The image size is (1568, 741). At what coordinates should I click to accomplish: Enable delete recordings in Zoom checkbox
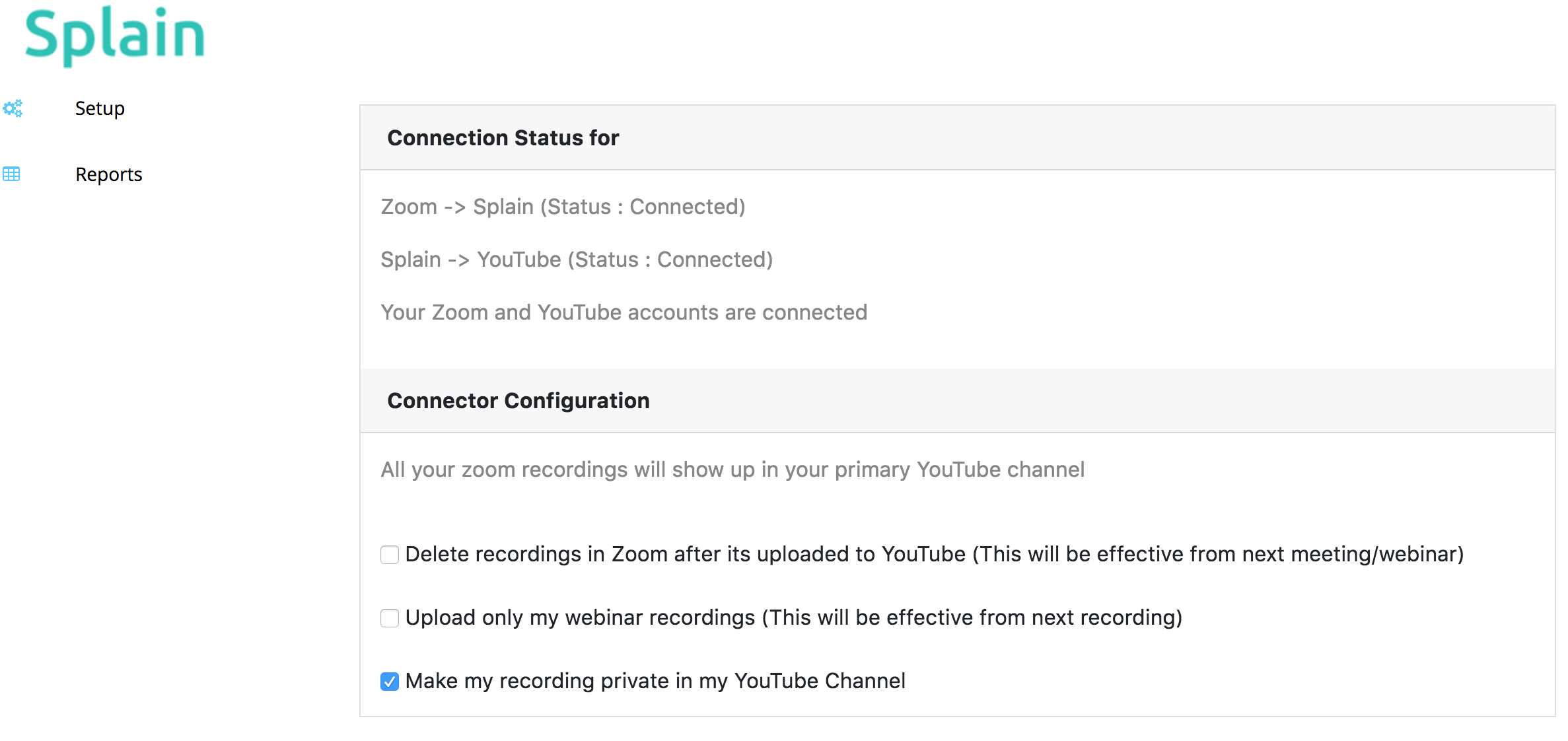(x=390, y=555)
